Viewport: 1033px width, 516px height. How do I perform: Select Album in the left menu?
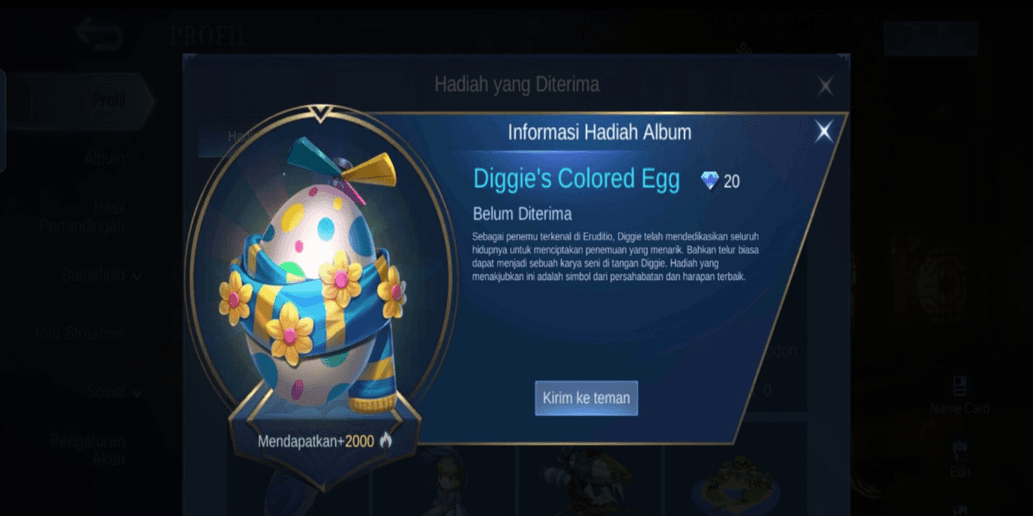(x=104, y=158)
